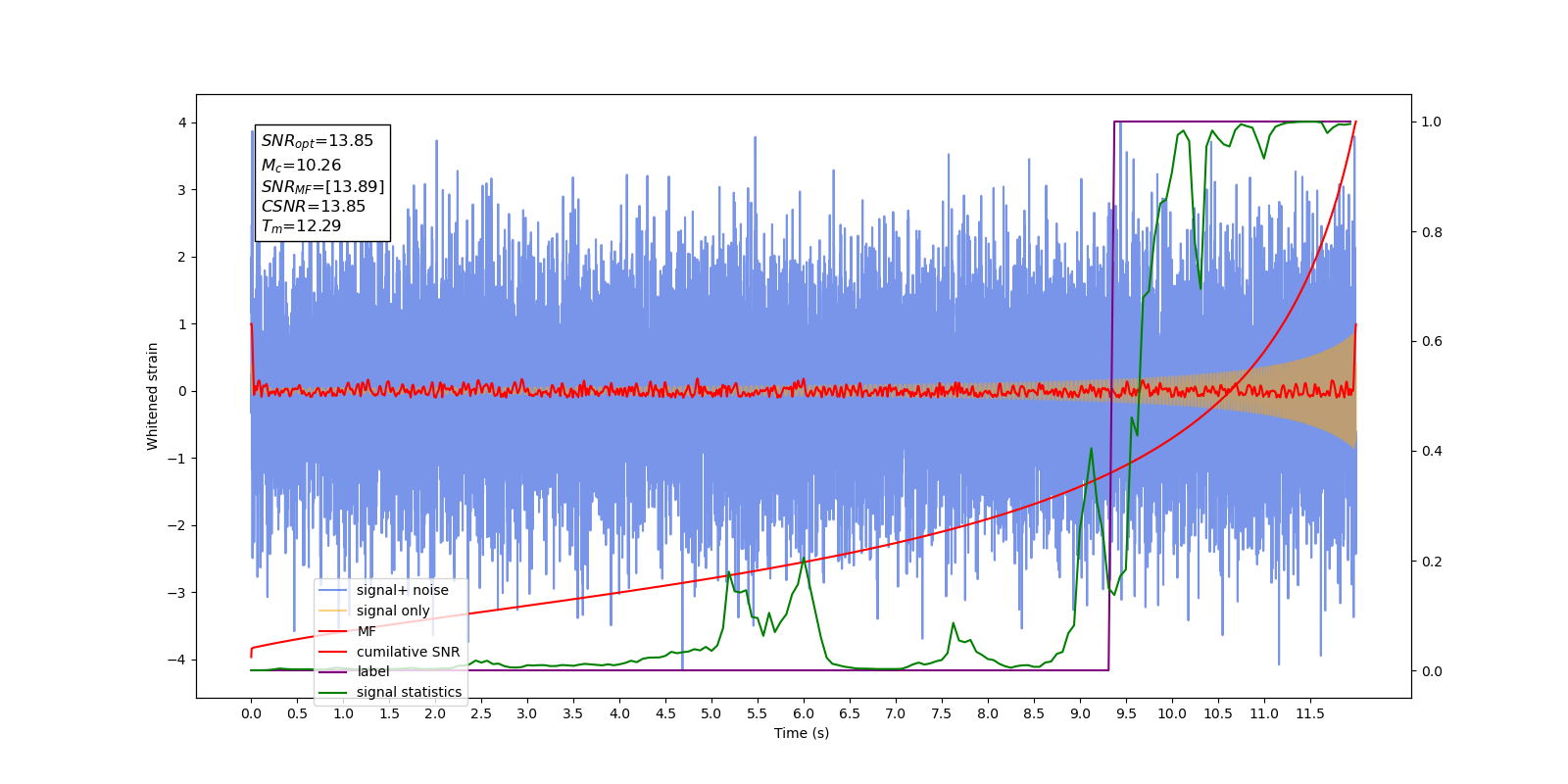Click the T_m=12.29 annotation line
The width and height of the screenshot is (1568, 784).
click(x=301, y=226)
